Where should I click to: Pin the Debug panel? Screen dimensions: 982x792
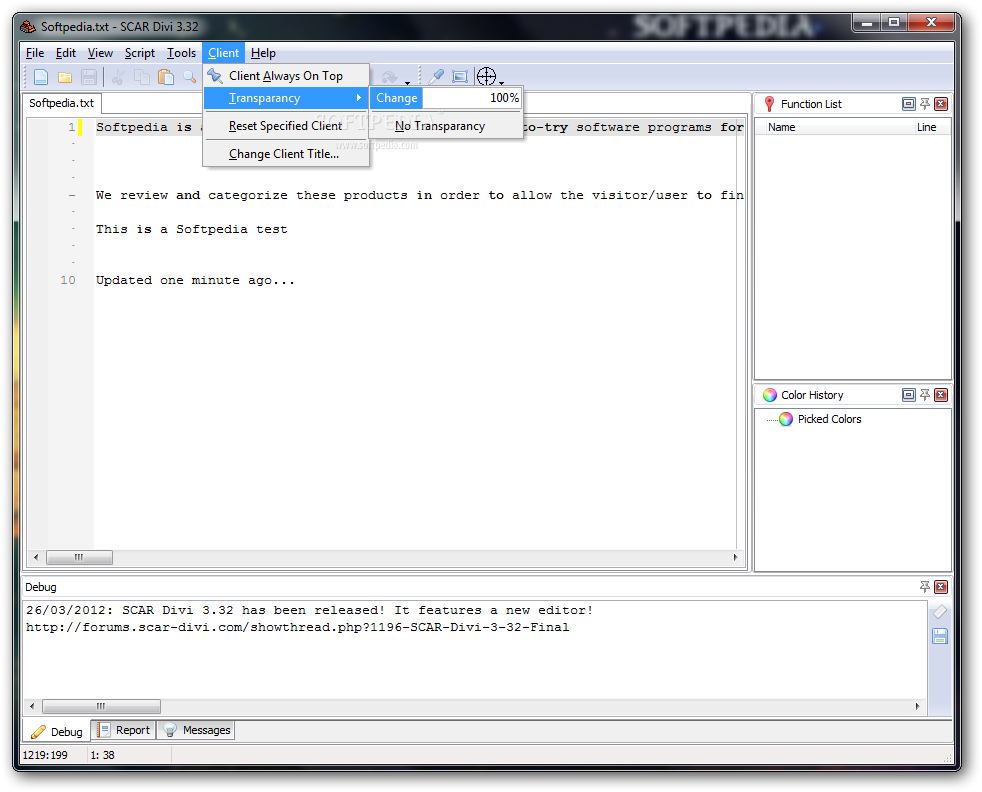tap(925, 587)
